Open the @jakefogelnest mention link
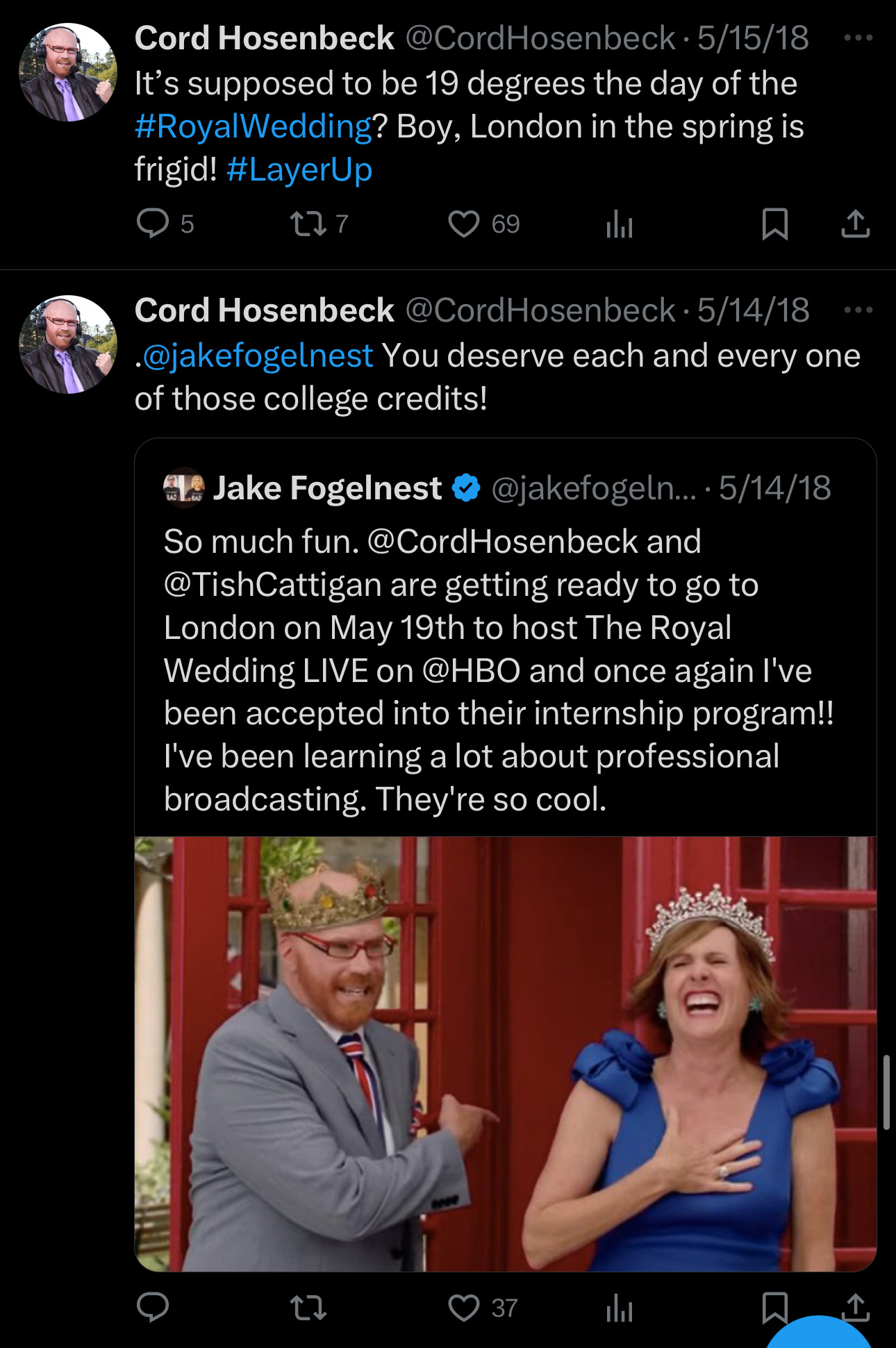896x1348 pixels. [x=258, y=356]
